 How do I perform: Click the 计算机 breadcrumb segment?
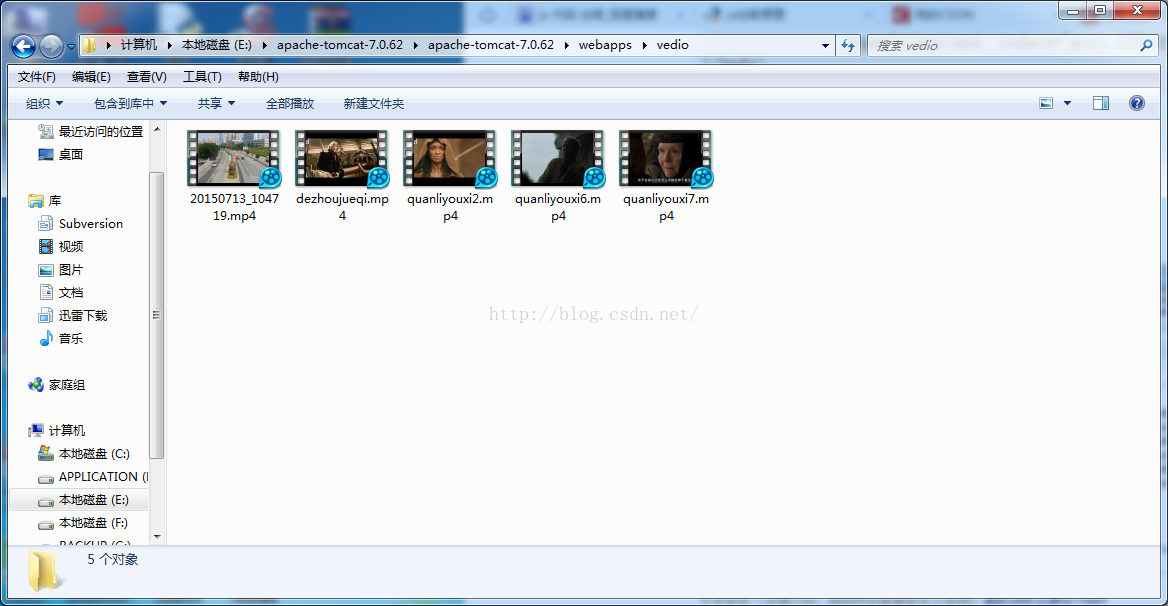[139, 45]
